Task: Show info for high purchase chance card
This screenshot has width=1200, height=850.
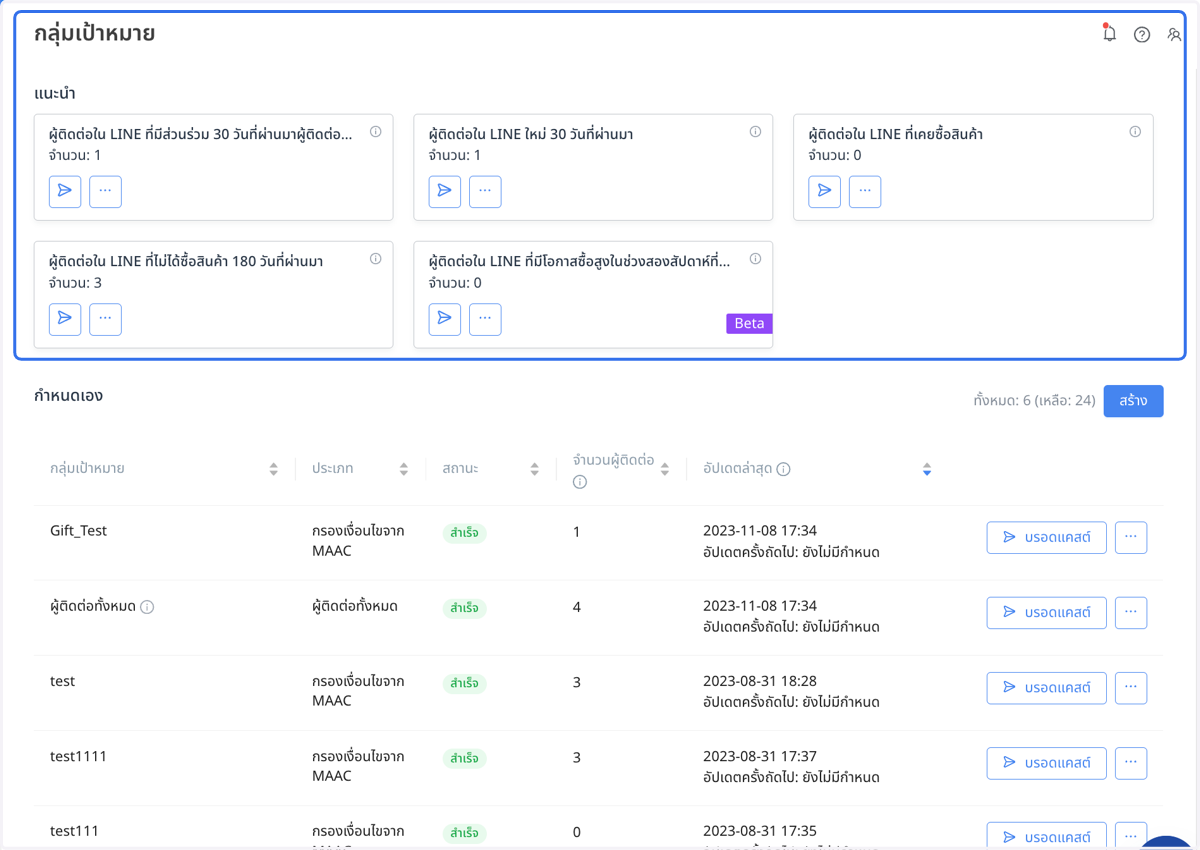Action: pos(756,259)
